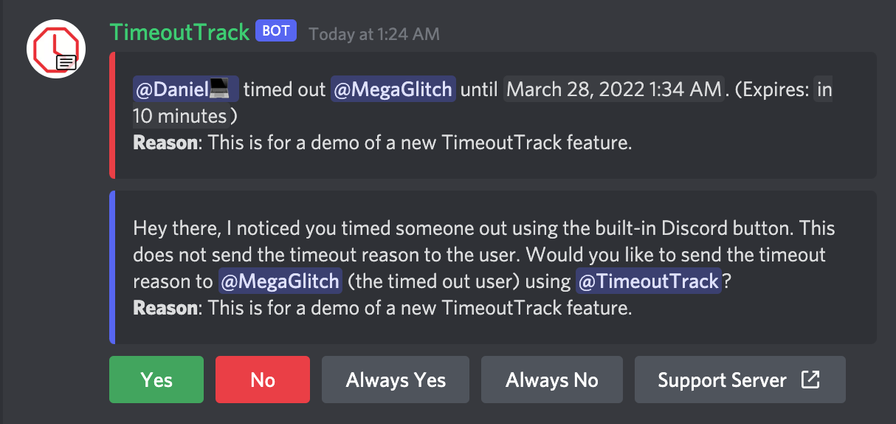Click @MegaGlitch mention in the blue embed
Screen dimensions: 896x424
(x=280, y=281)
